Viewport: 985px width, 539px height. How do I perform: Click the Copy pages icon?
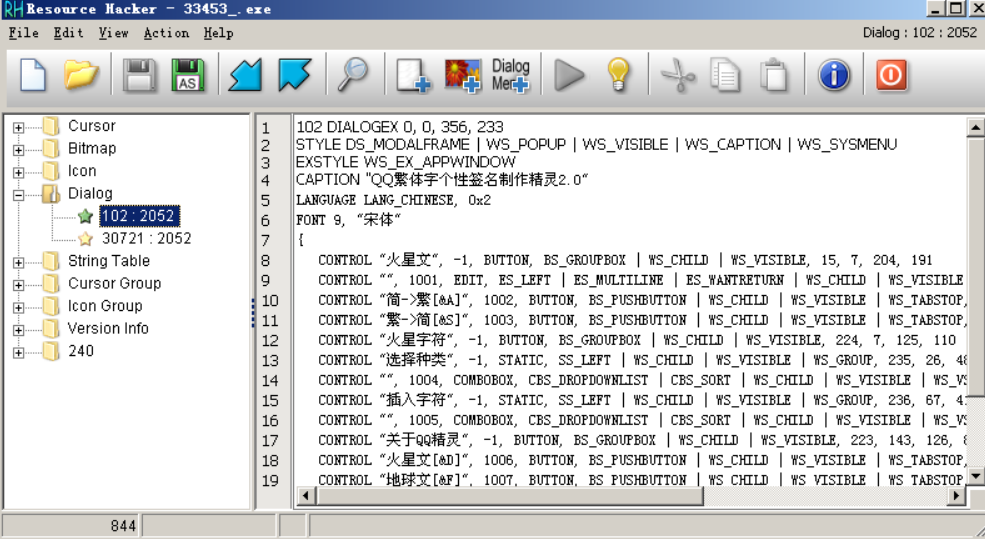pos(726,75)
